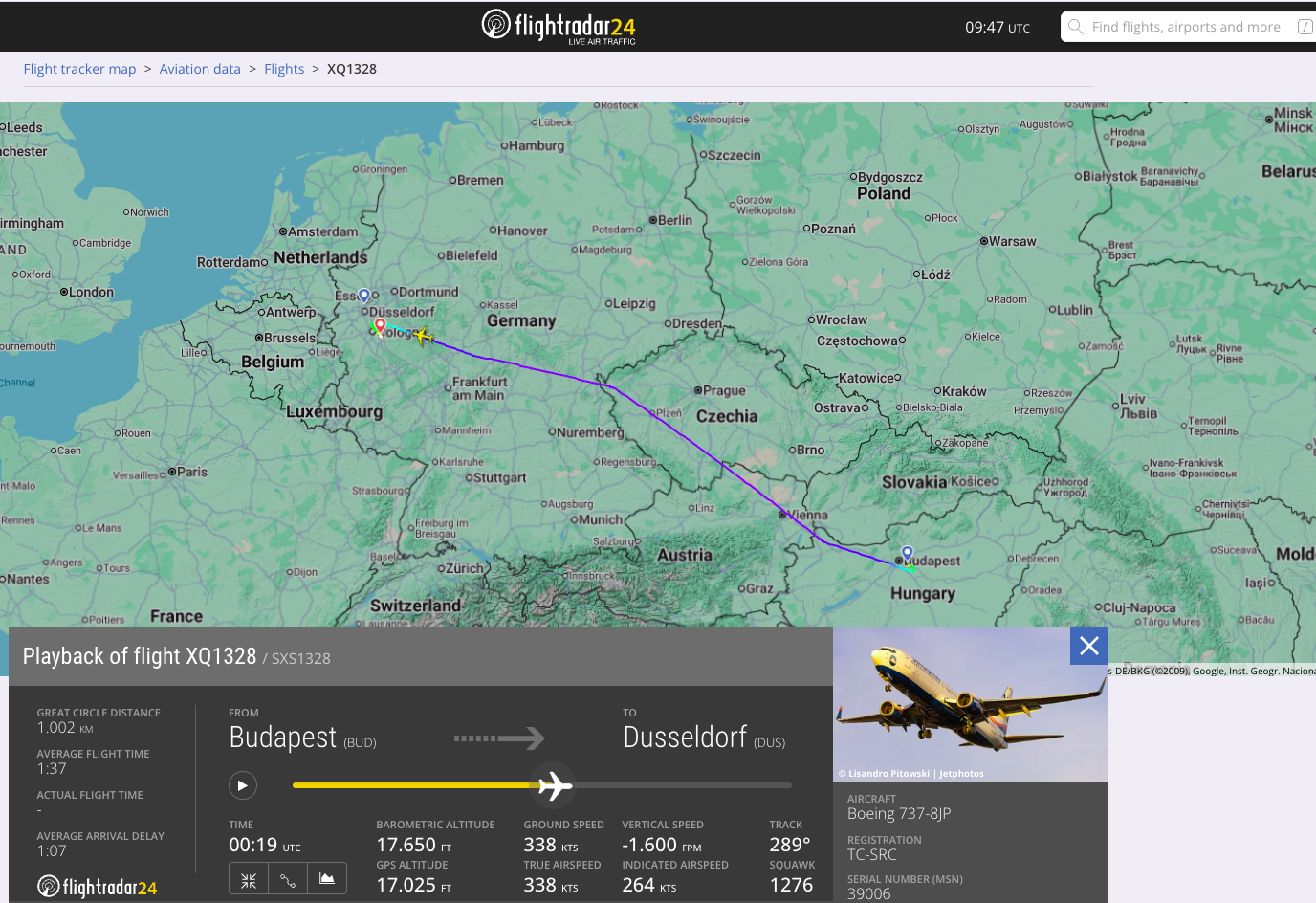Click the plane handle on the playback slider

click(x=554, y=786)
